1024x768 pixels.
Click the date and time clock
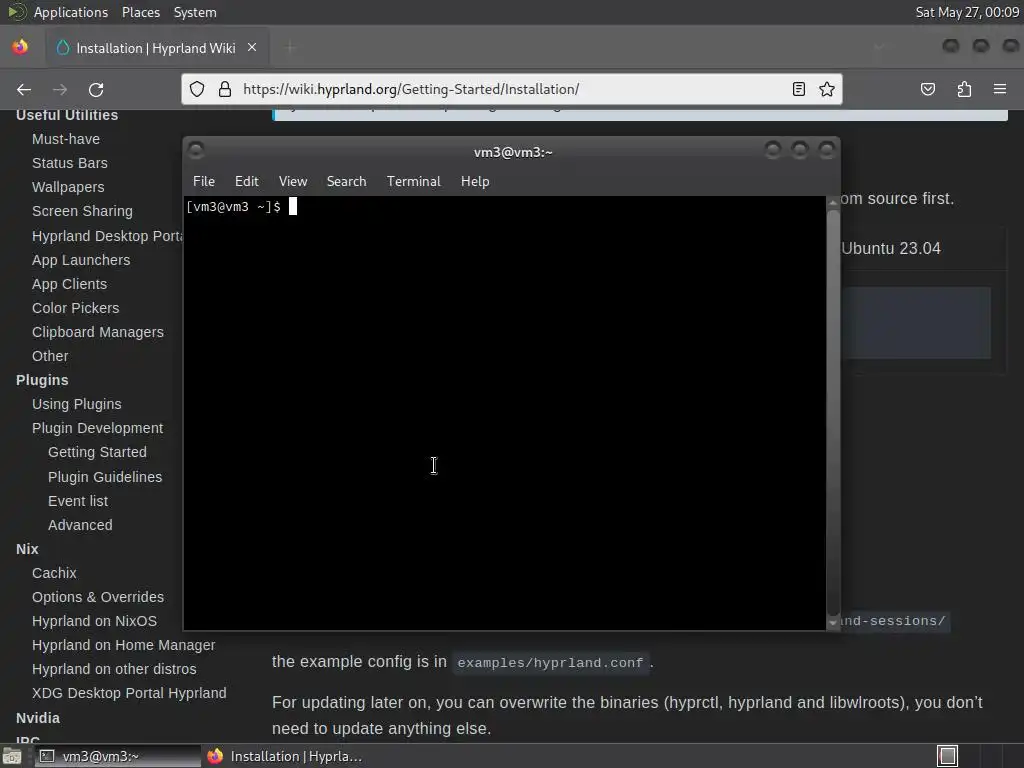[x=967, y=12]
